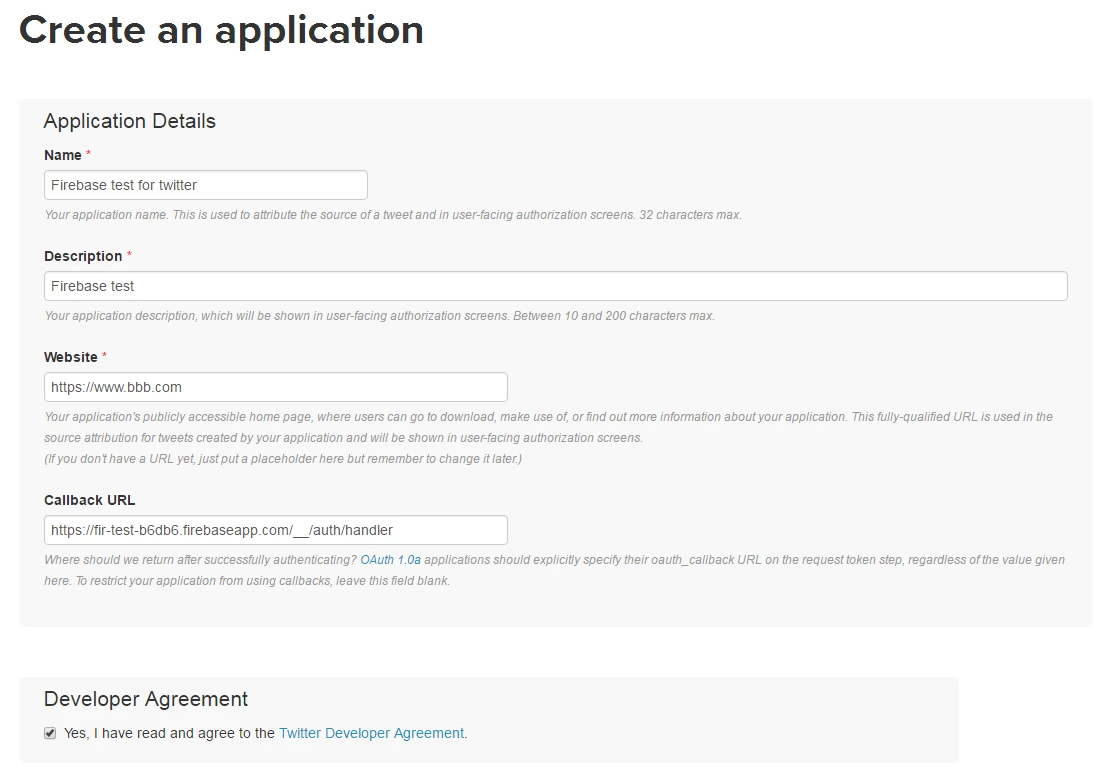Uncheck the Developer Agreement checkbox
The image size is (1117, 771).
click(50, 733)
